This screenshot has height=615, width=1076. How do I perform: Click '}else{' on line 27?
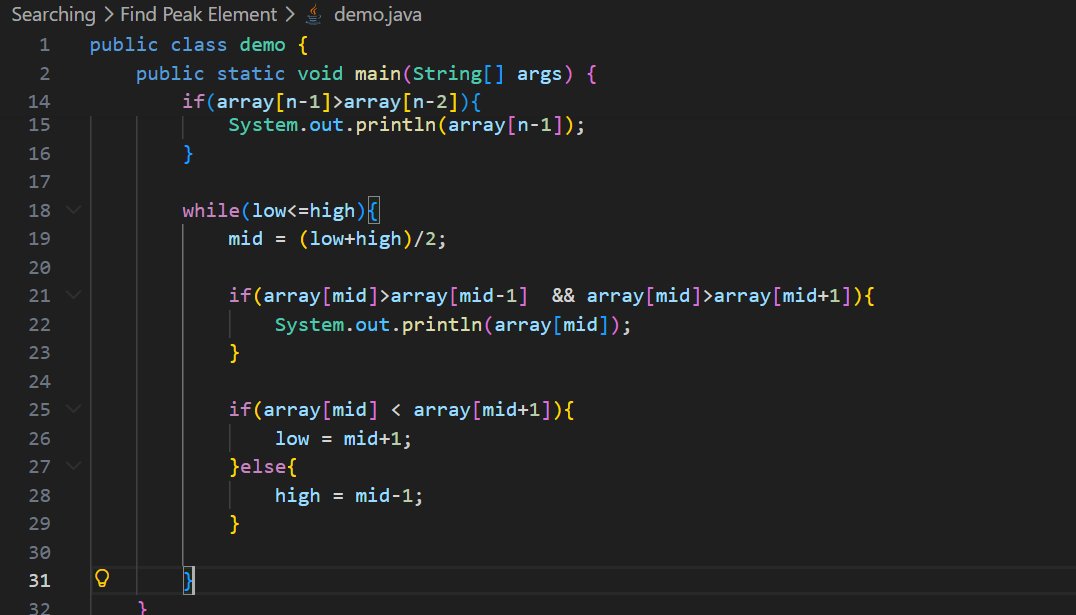point(263,467)
